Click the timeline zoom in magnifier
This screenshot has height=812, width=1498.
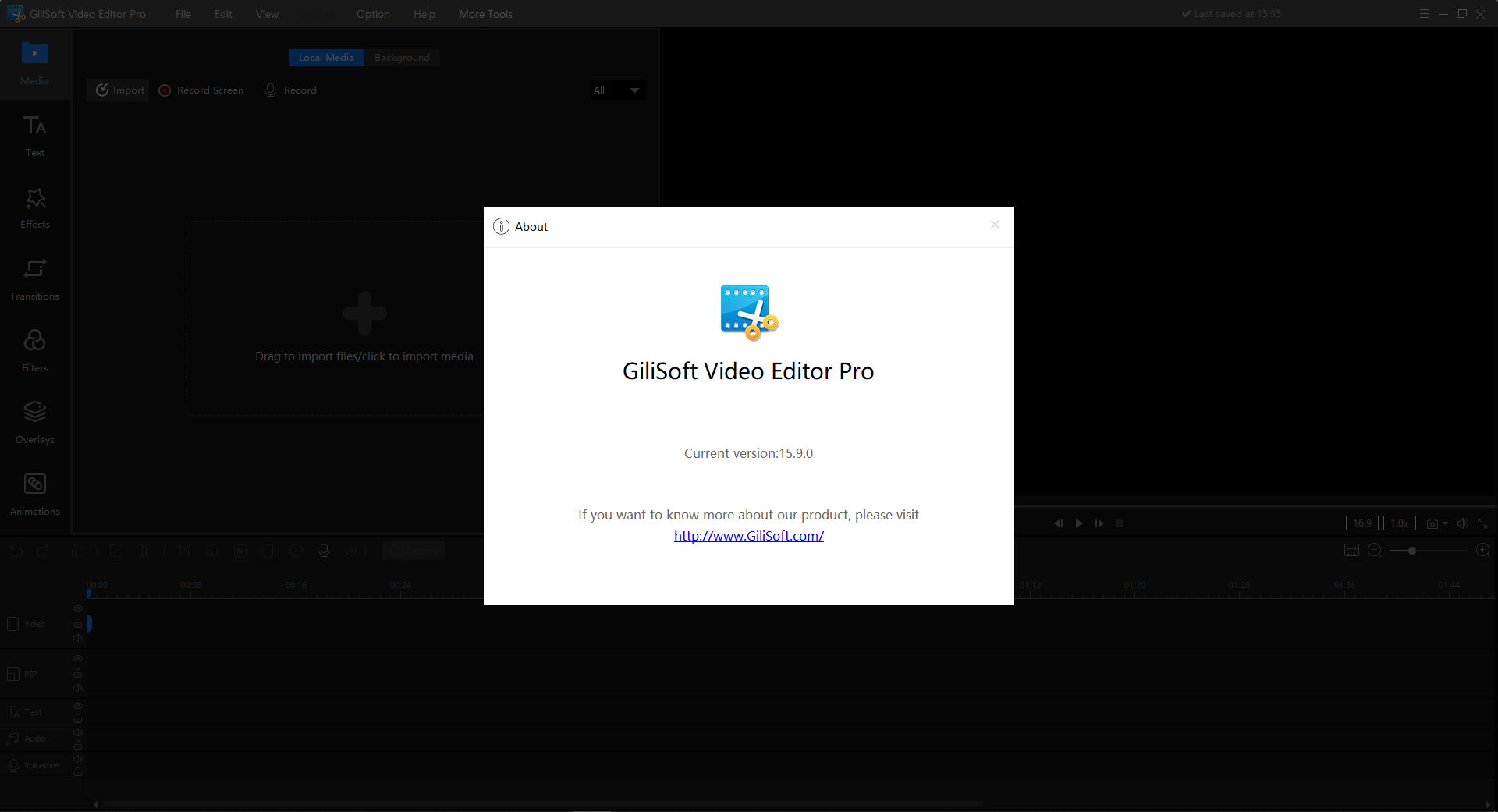(x=1483, y=551)
